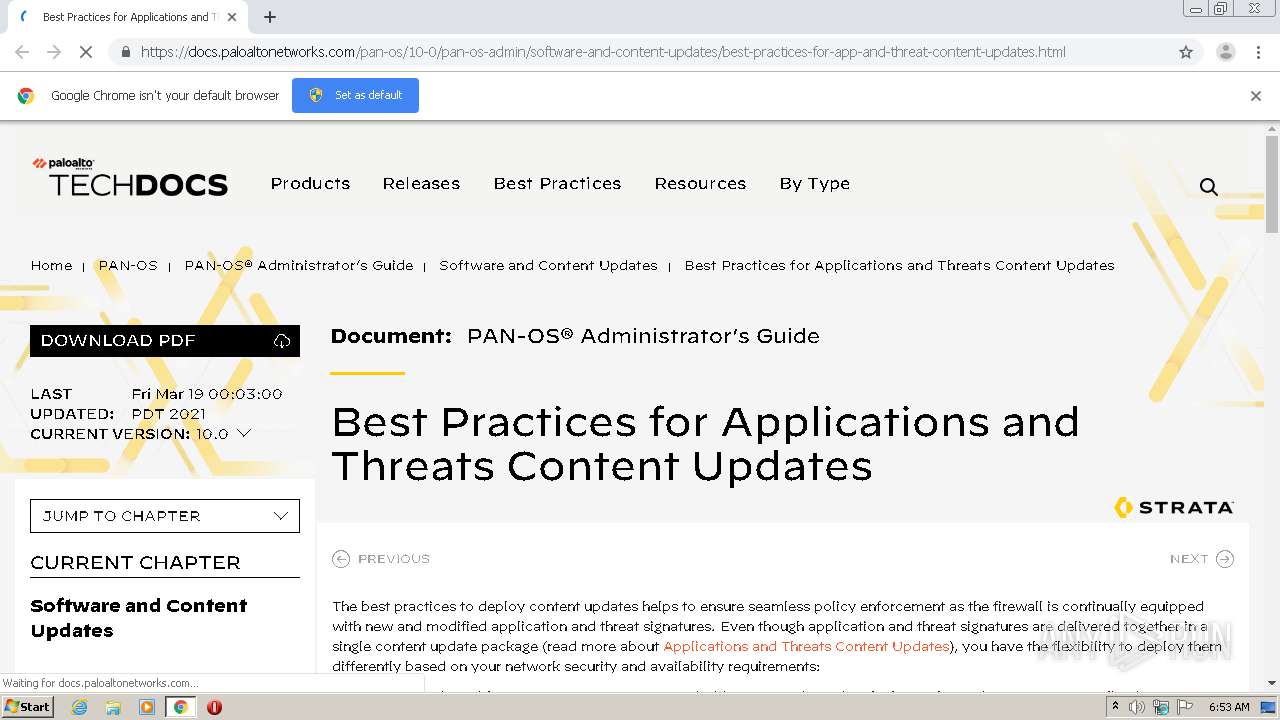The height and width of the screenshot is (720, 1280).
Task: Open the Resources menu
Action: (700, 183)
